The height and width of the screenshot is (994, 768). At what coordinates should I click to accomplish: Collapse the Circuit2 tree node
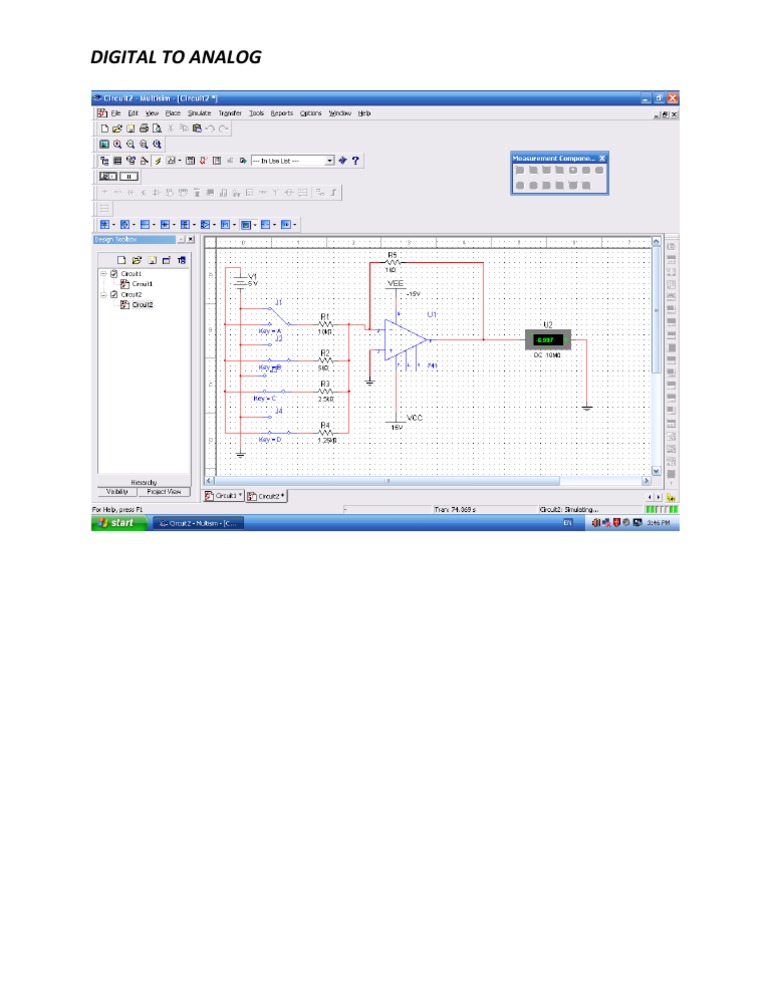point(103,294)
